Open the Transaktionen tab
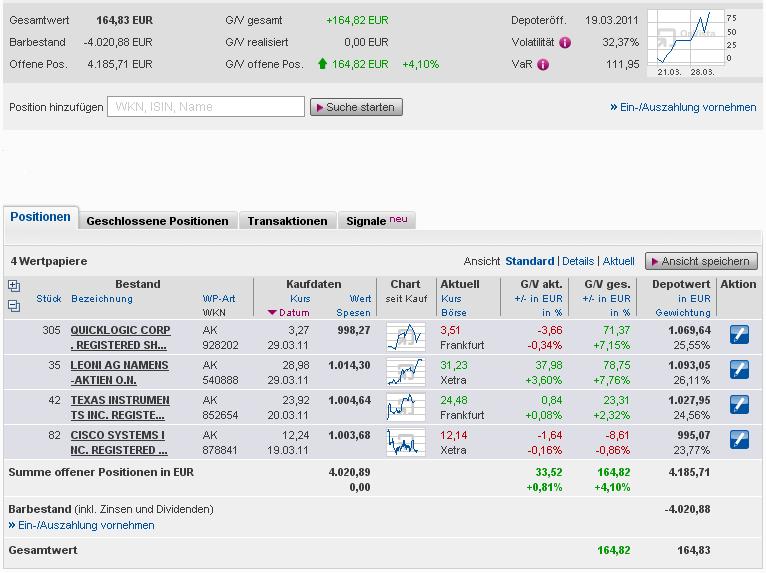Image resolution: width=766 pixels, height=573 pixels. tap(287, 221)
